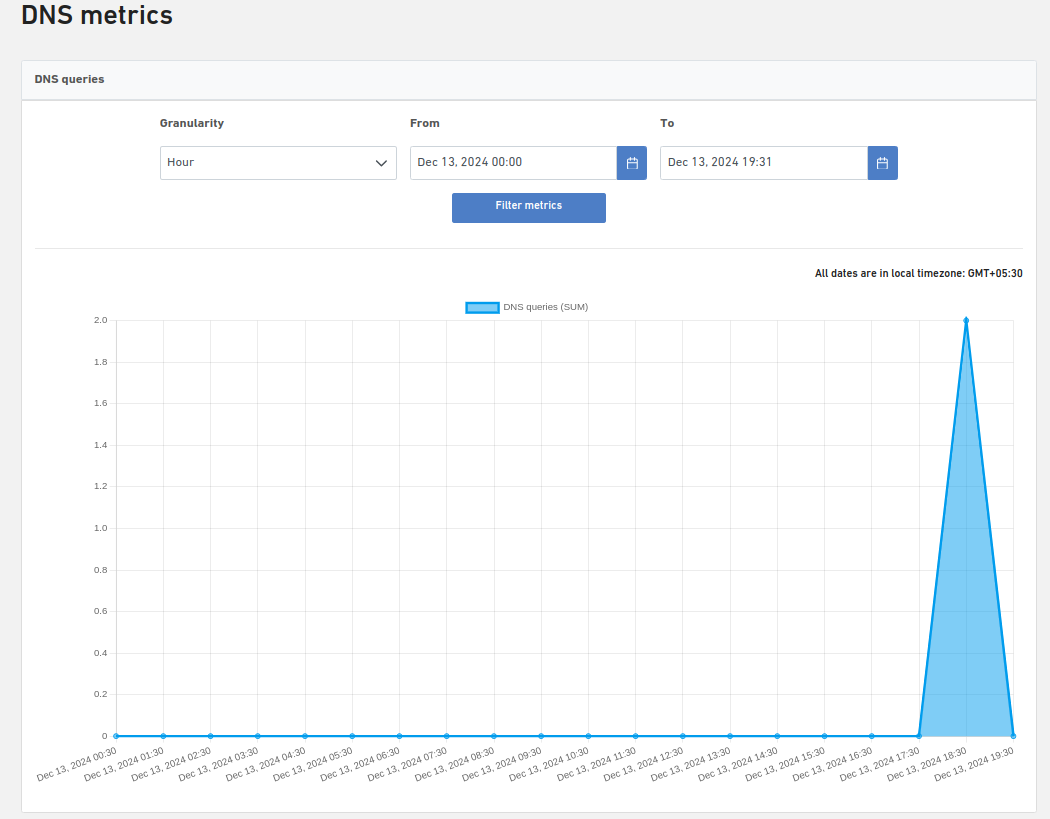This screenshot has width=1050, height=819.
Task: Click the first data point at 00:30
Action: point(114,735)
